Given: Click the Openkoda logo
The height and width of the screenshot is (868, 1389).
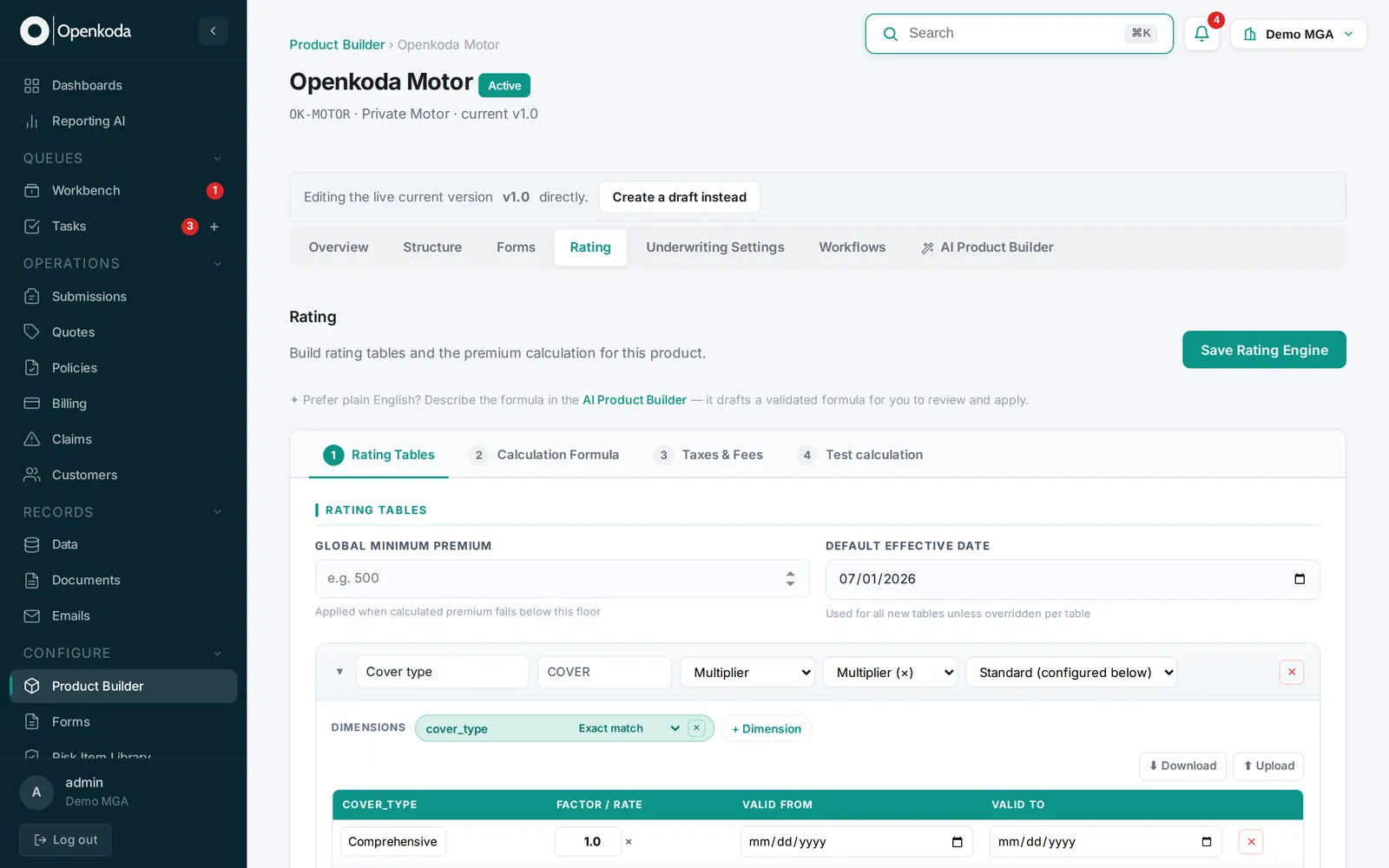Looking at the screenshot, I should 76,31.
